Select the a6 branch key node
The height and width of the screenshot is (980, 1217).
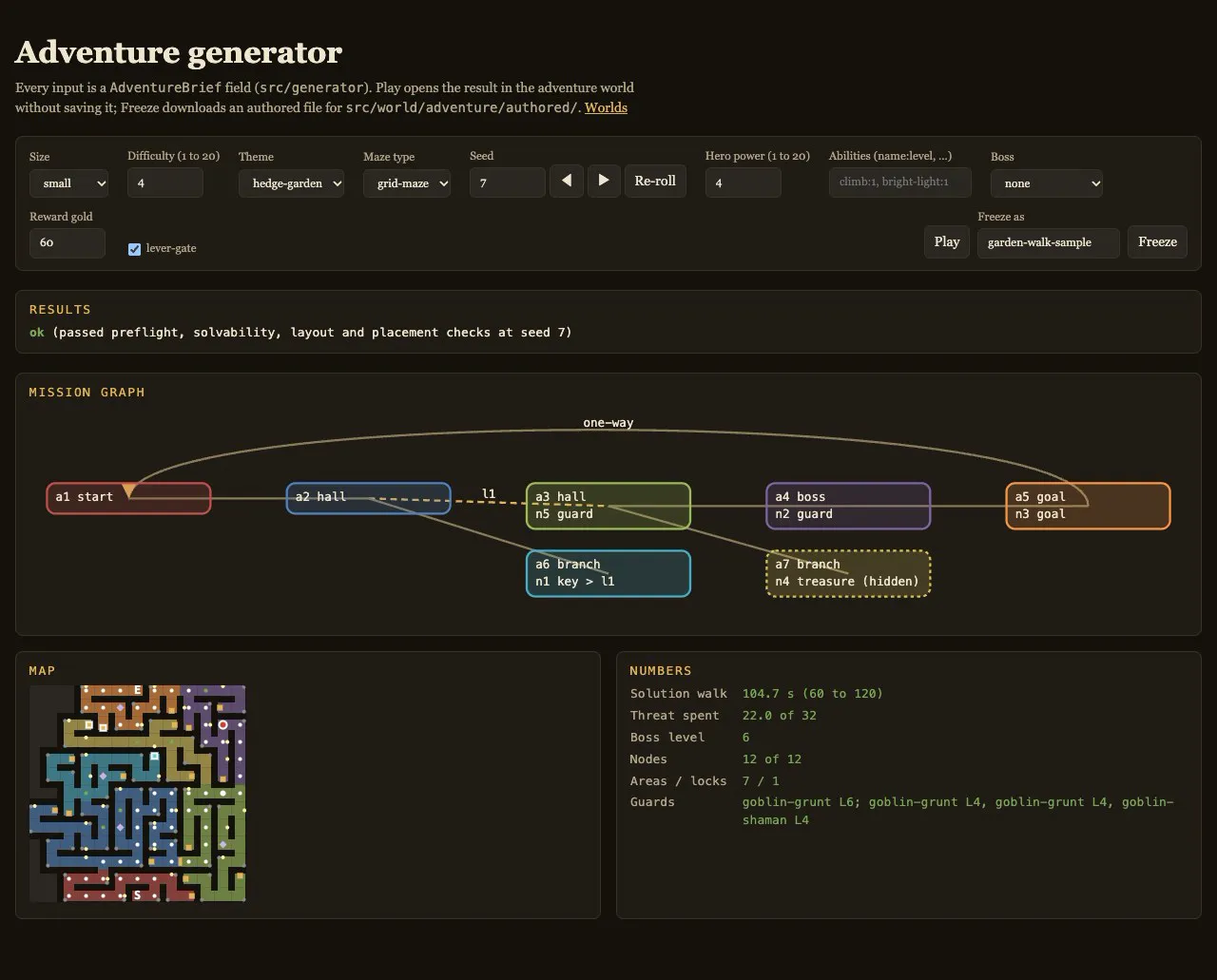[608, 573]
